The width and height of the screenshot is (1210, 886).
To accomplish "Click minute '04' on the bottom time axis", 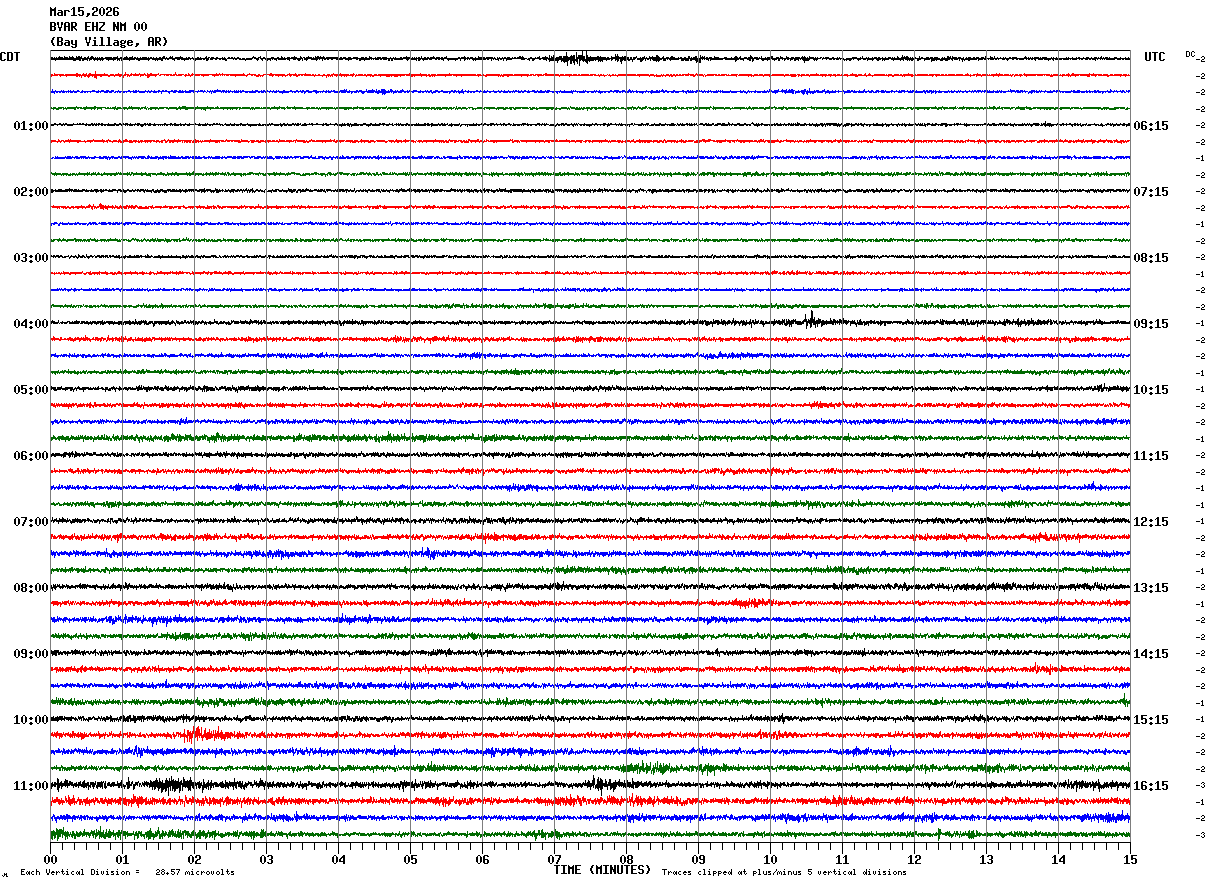I will [x=338, y=859].
